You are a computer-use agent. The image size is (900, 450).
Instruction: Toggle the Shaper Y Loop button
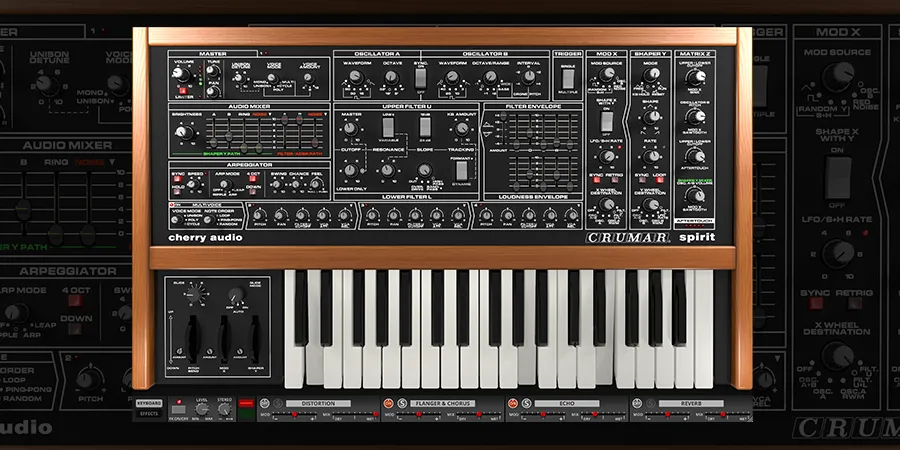pos(660,180)
